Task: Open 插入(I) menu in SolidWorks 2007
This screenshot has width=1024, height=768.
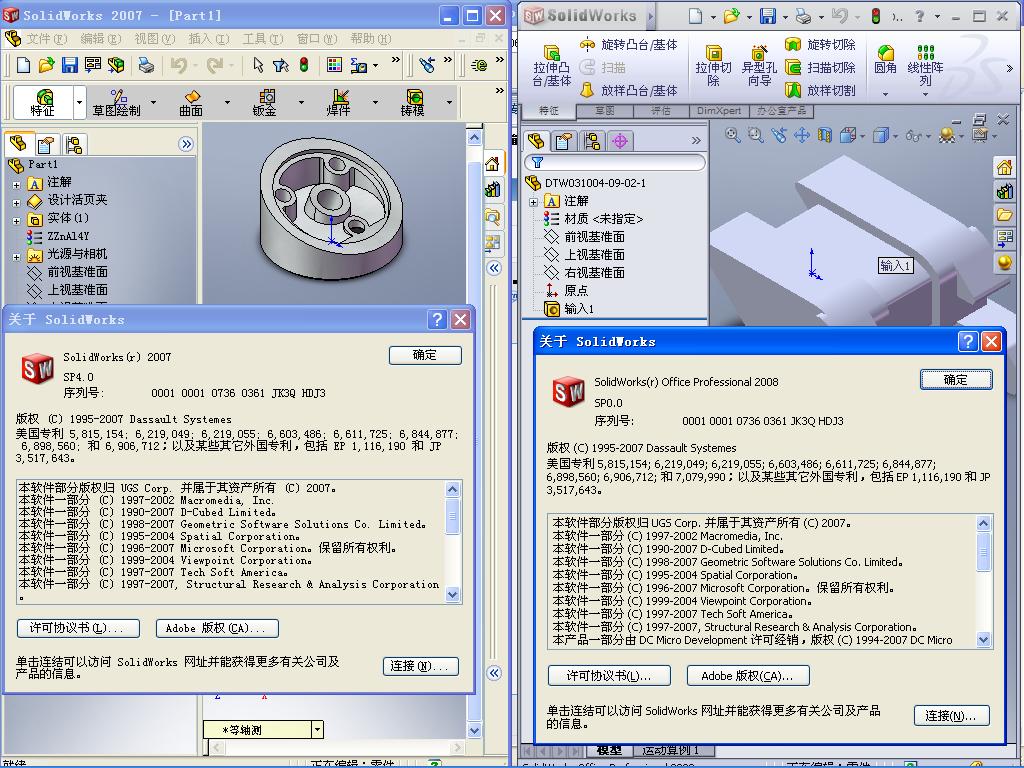Action: tap(208, 39)
